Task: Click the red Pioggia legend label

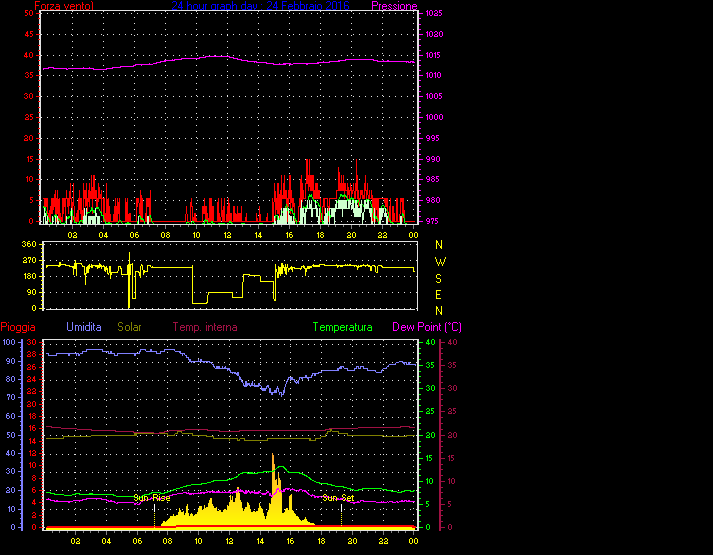Action: (20, 327)
